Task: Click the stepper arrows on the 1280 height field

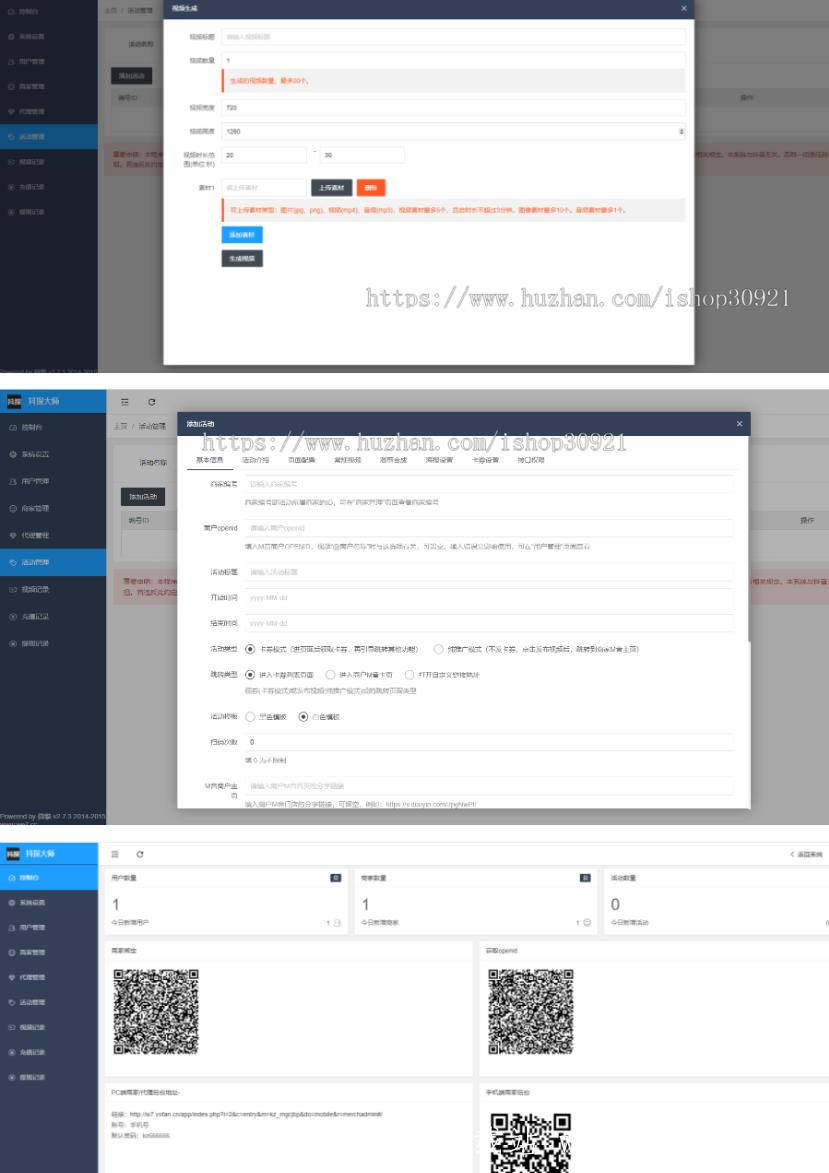Action: 681,132
